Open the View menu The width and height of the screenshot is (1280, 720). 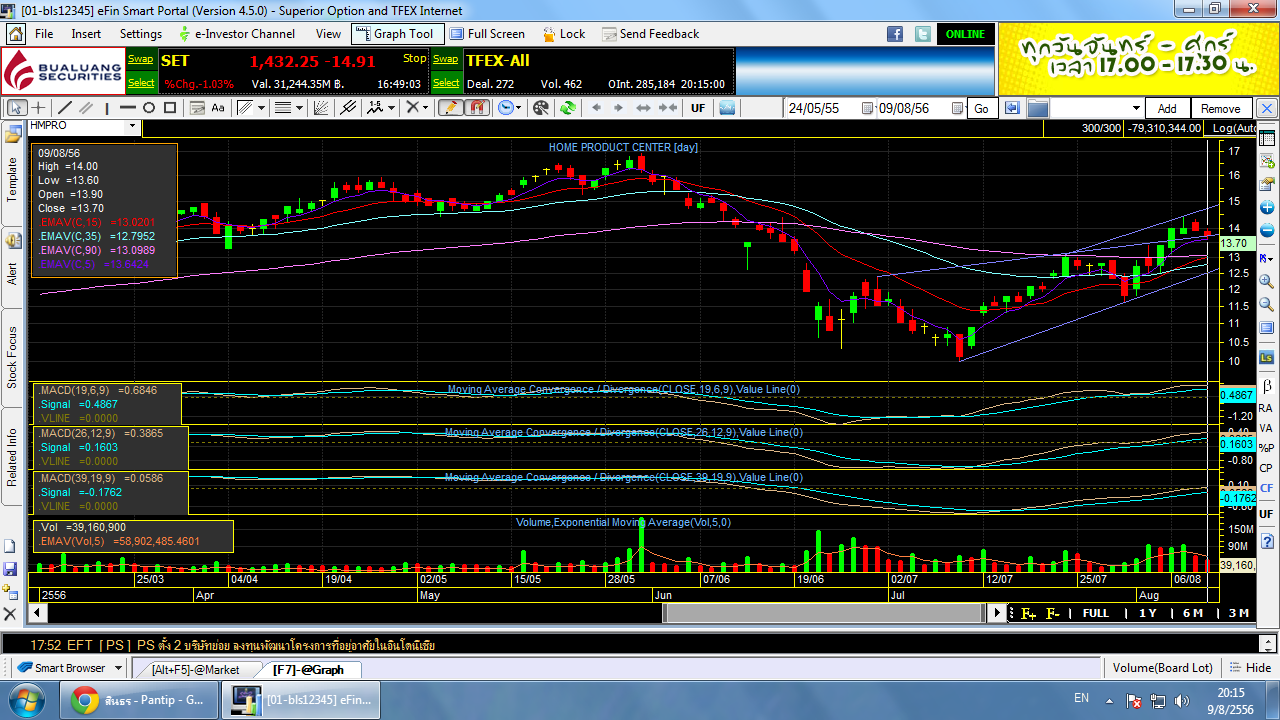[x=328, y=34]
